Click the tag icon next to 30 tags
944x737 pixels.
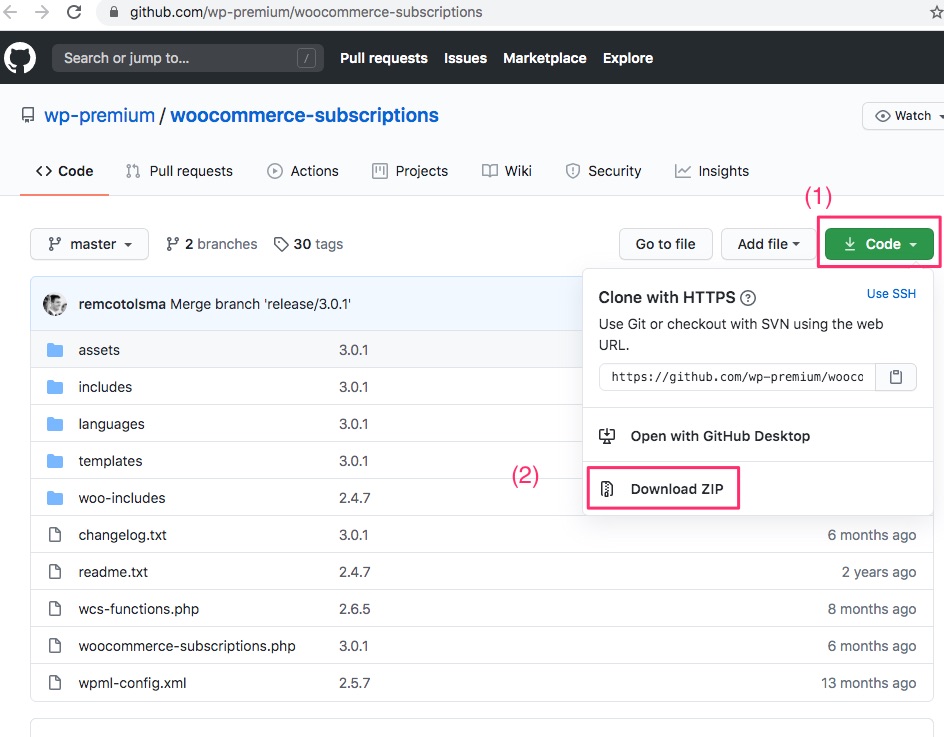(x=281, y=244)
